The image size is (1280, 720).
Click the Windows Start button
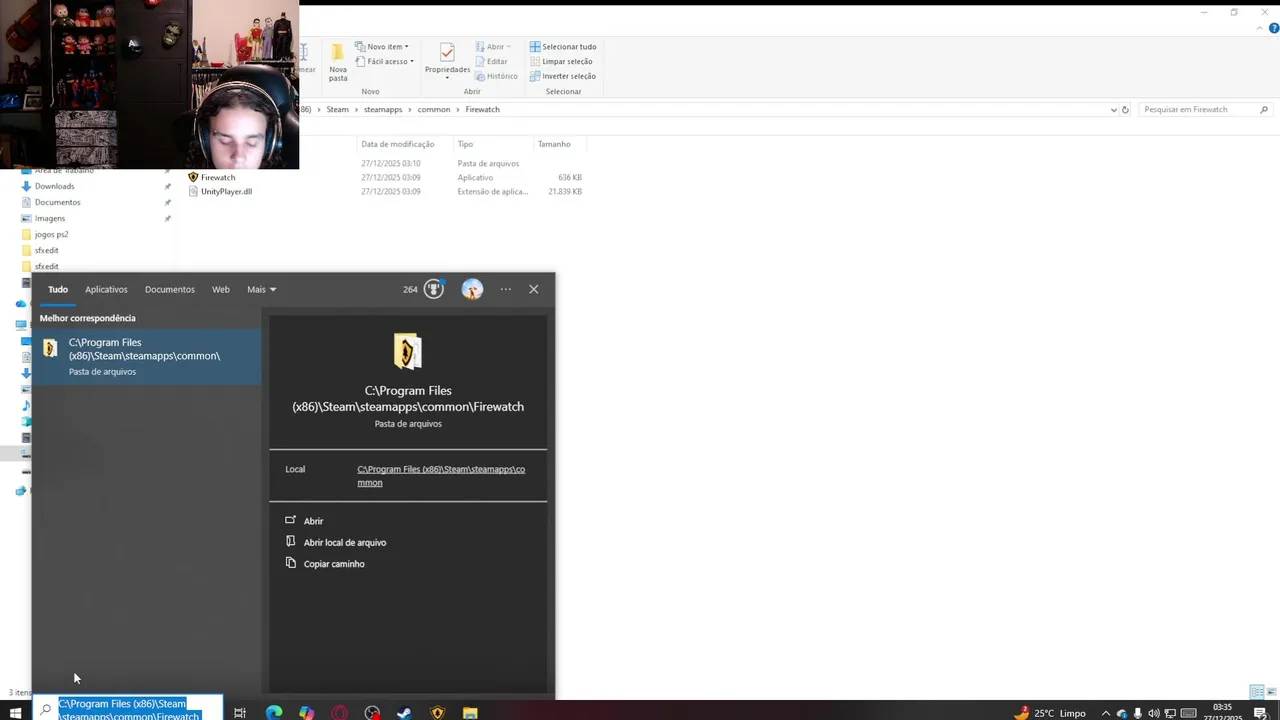coord(15,712)
